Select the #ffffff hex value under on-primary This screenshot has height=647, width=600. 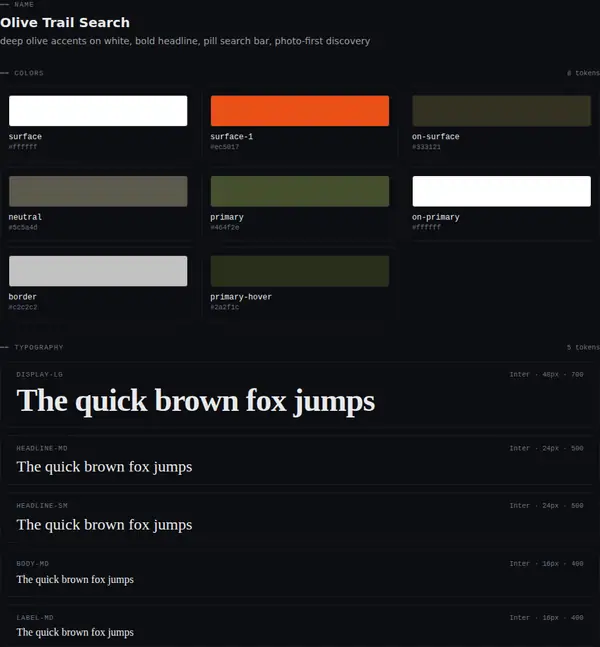point(426,227)
